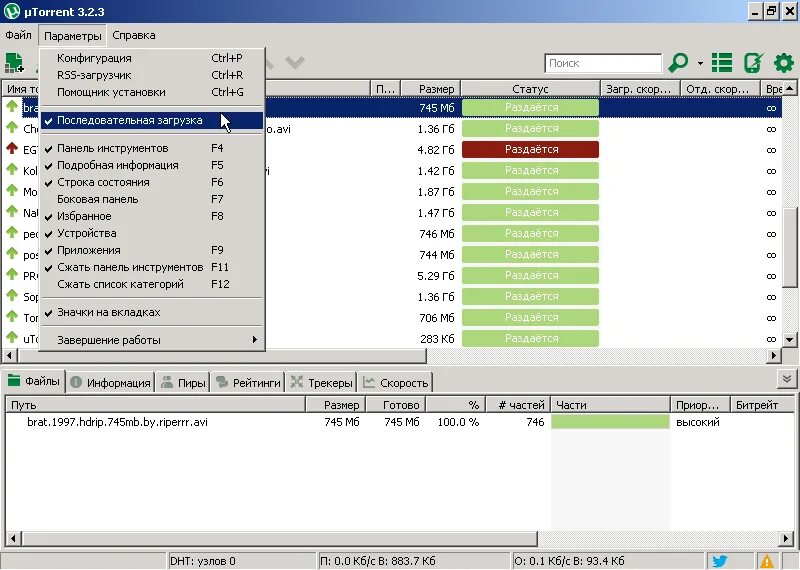The width and height of the screenshot is (800, 570).
Task: Sort files by Готово column header
Action: click(396, 405)
